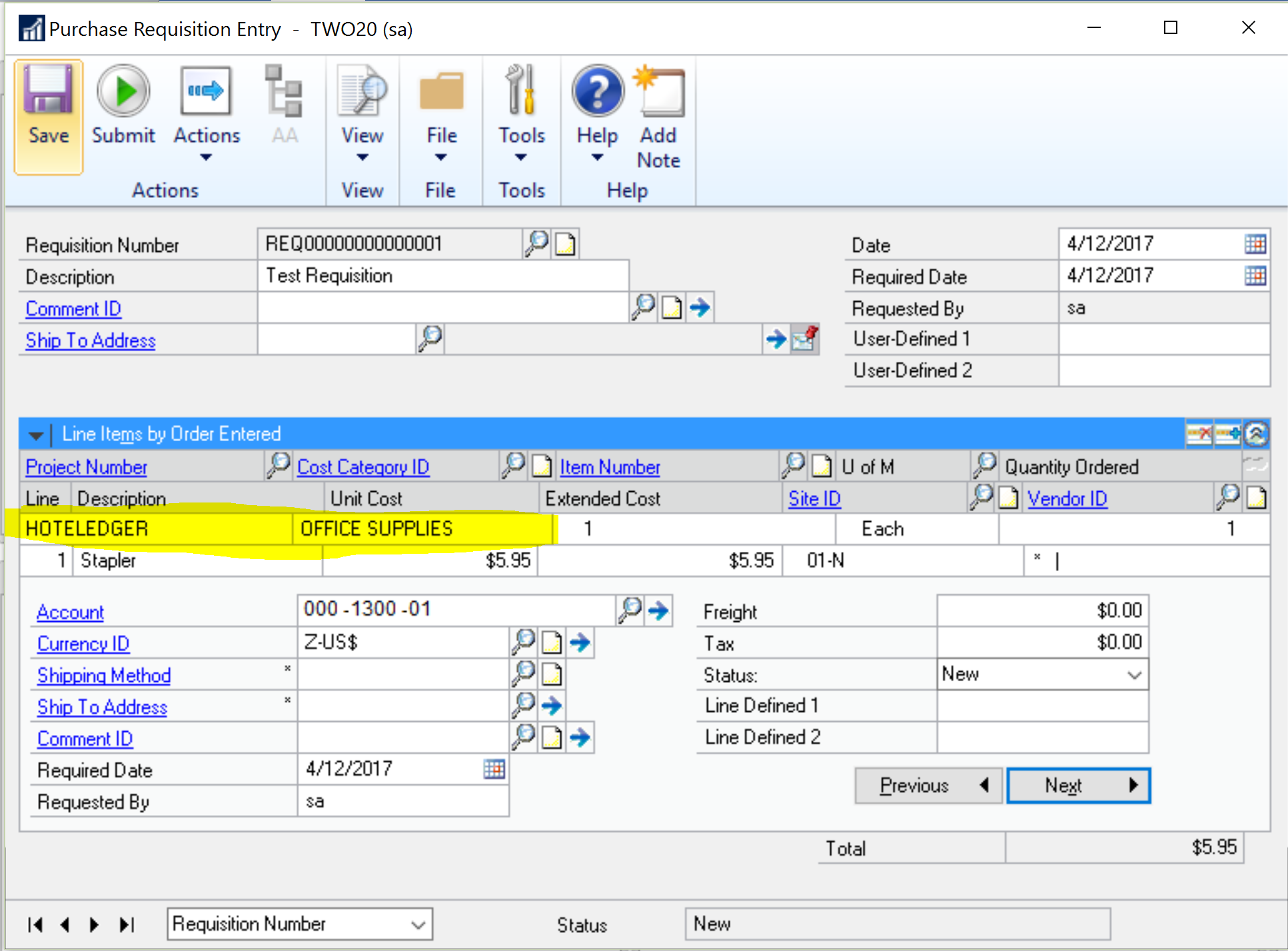Open the Line Items by Order Entered dropdown arrow

click(x=36, y=435)
